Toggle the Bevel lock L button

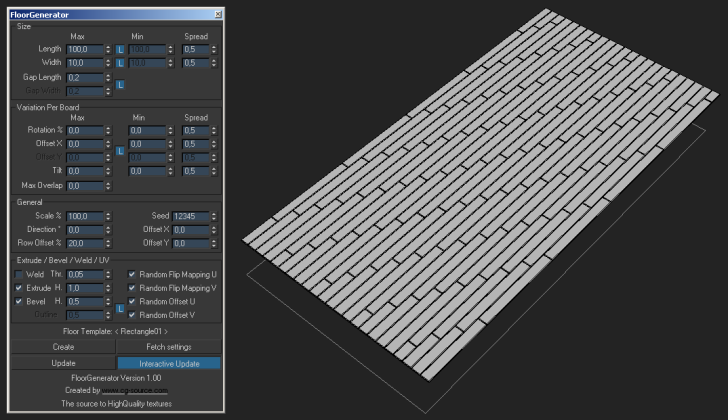(121, 308)
